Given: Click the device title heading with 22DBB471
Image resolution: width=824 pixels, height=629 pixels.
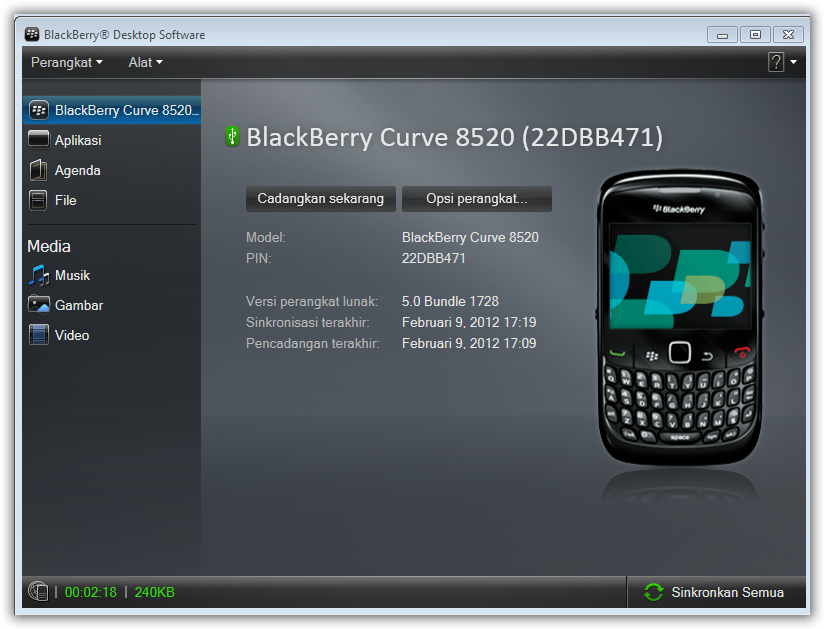Looking at the screenshot, I should pyautogui.click(x=455, y=137).
